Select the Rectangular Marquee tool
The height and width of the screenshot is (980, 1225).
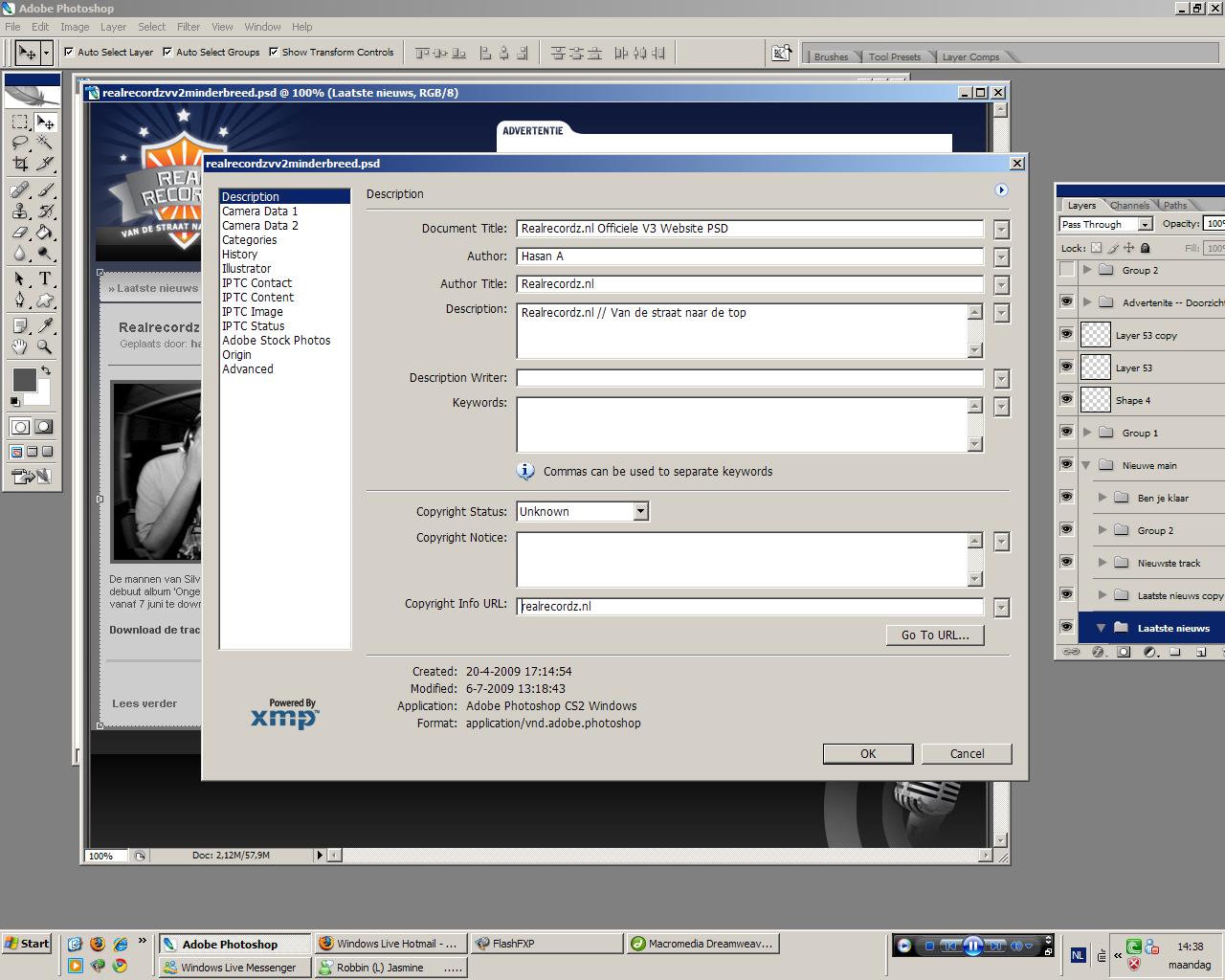(x=20, y=122)
